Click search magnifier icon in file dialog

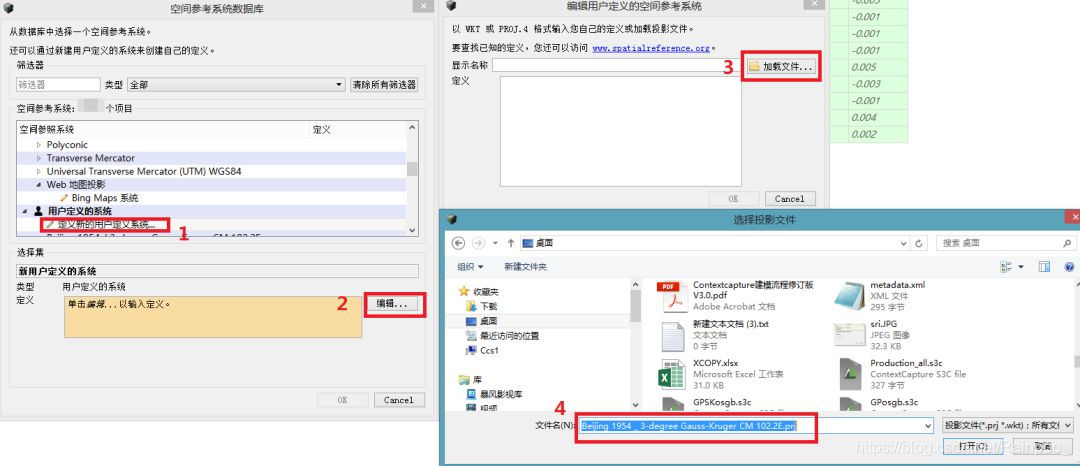tap(1067, 243)
